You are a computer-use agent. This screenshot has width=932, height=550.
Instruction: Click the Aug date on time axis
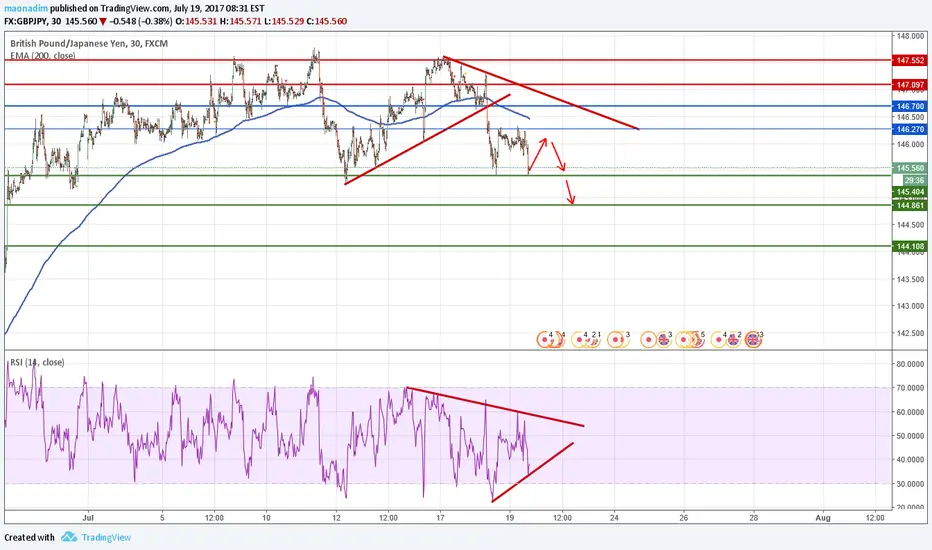823,518
